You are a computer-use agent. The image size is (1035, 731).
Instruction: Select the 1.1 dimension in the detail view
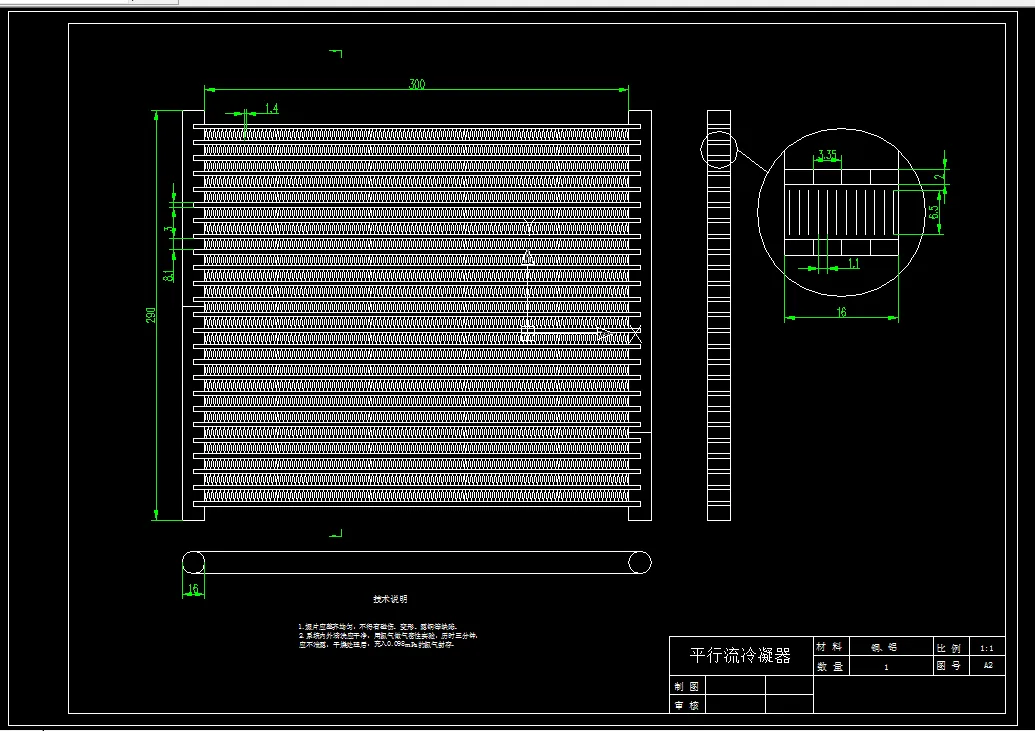(853, 263)
